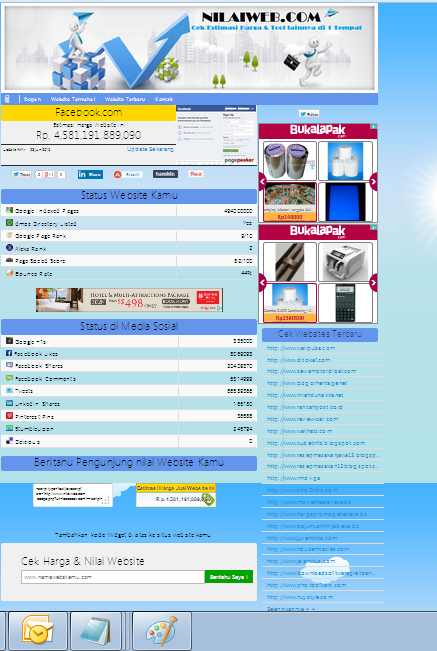Viewport: 437px width, 651px height.
Task: Click the Google Page Rank icon
Action: [x=9, y=235]
